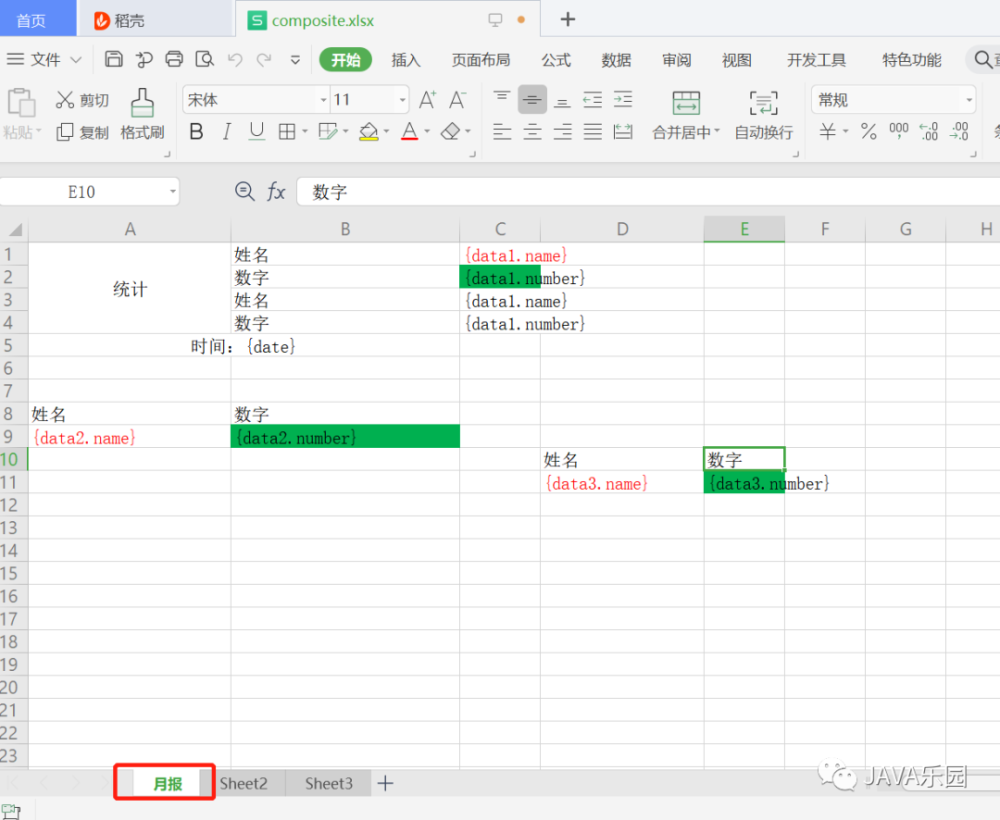Add a new sheet with plus button
This screenshot has width=1000, height=820.
385,783
